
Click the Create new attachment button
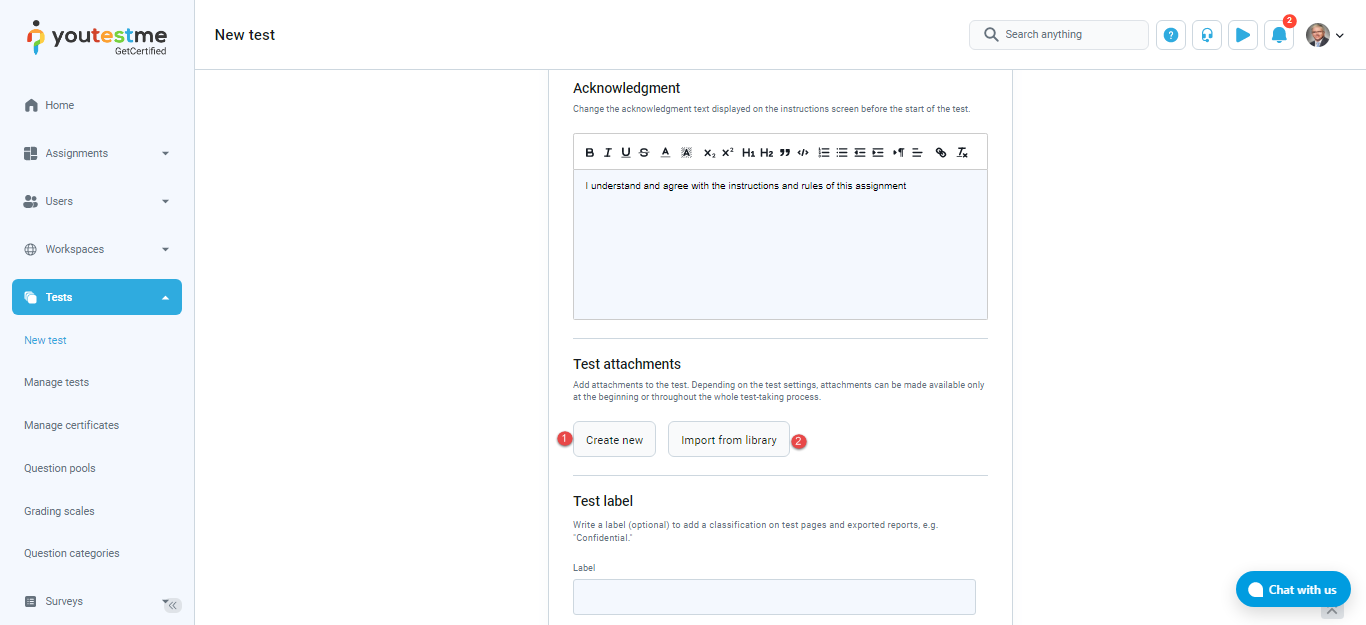coord(614,440)
